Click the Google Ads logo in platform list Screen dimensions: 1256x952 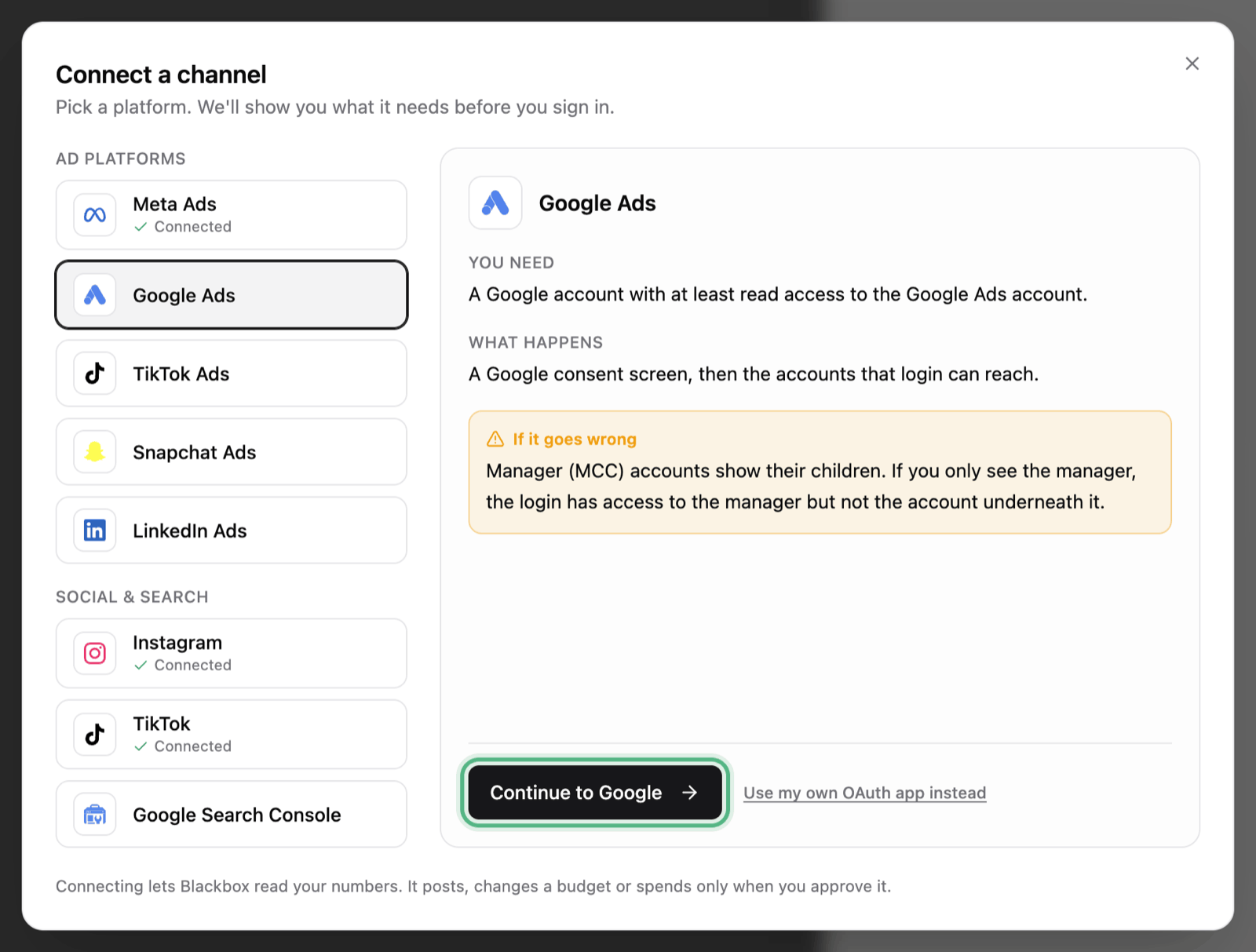tap(95, 295)
